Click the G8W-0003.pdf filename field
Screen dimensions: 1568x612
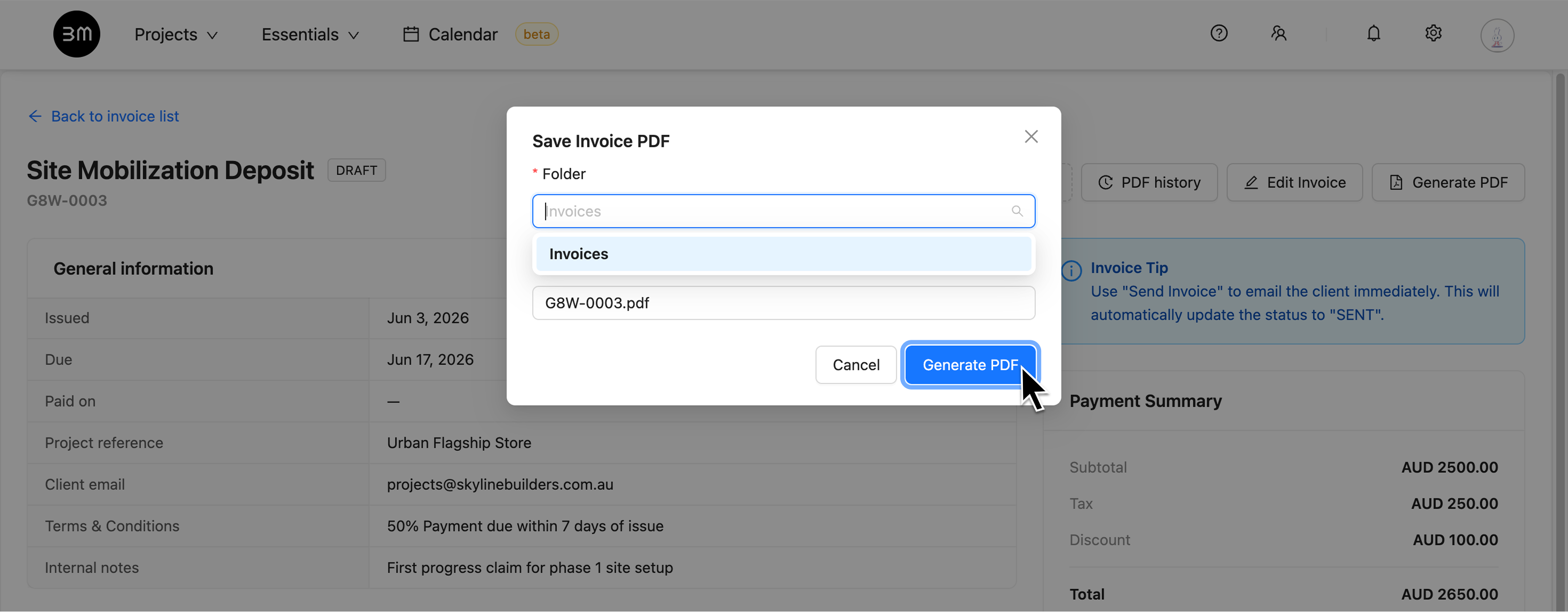(x=783, y=303)
